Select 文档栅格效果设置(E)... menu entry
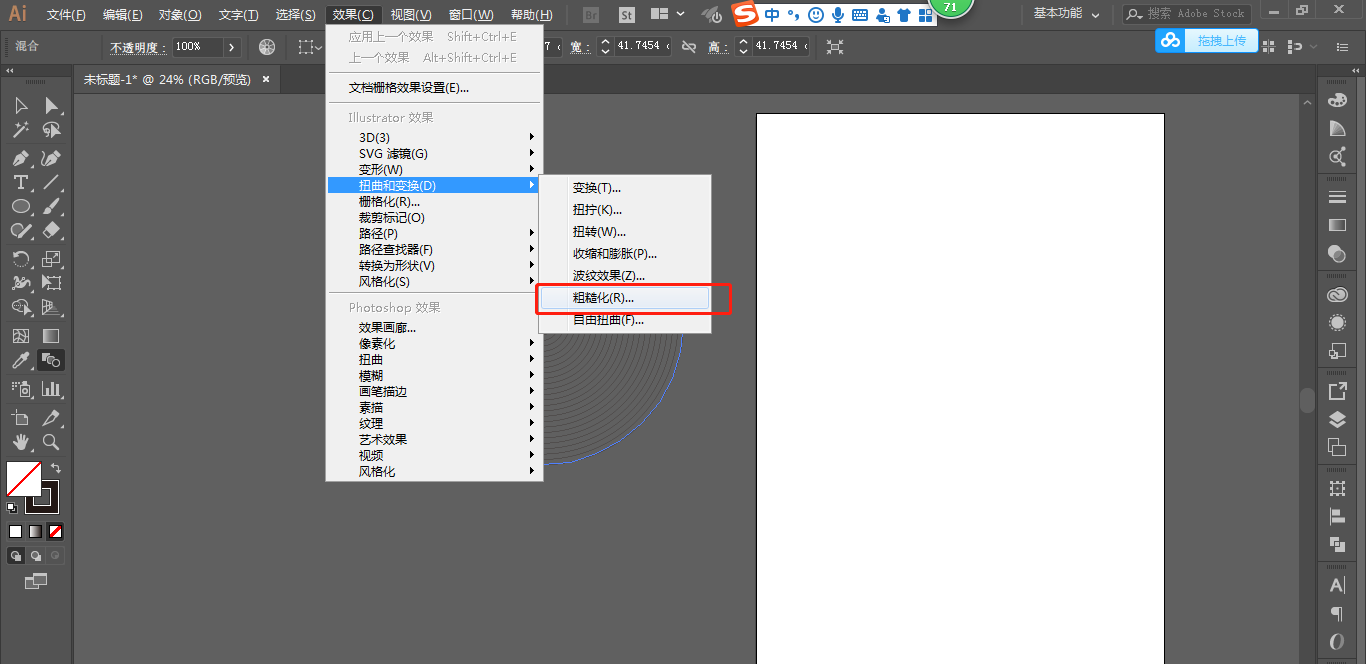Image resolution: width=1366 pixels, height=664 pixels. (x=434, y=87)
